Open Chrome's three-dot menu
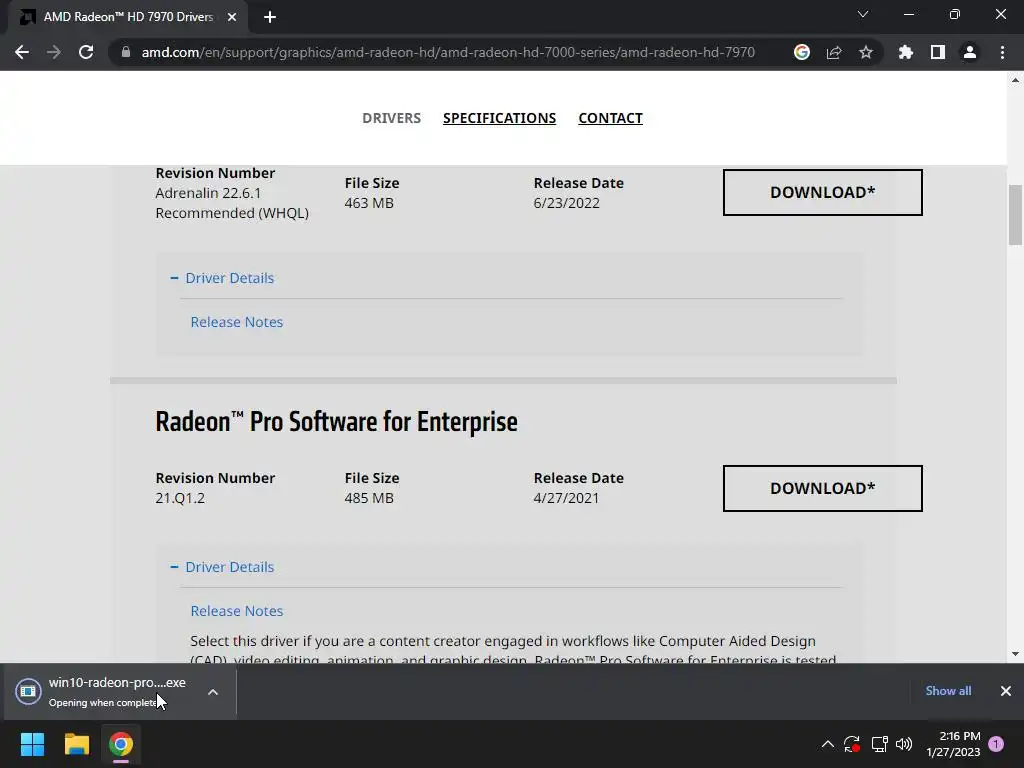This screenshot has height=768, width=1024. tap(1002, 52)
